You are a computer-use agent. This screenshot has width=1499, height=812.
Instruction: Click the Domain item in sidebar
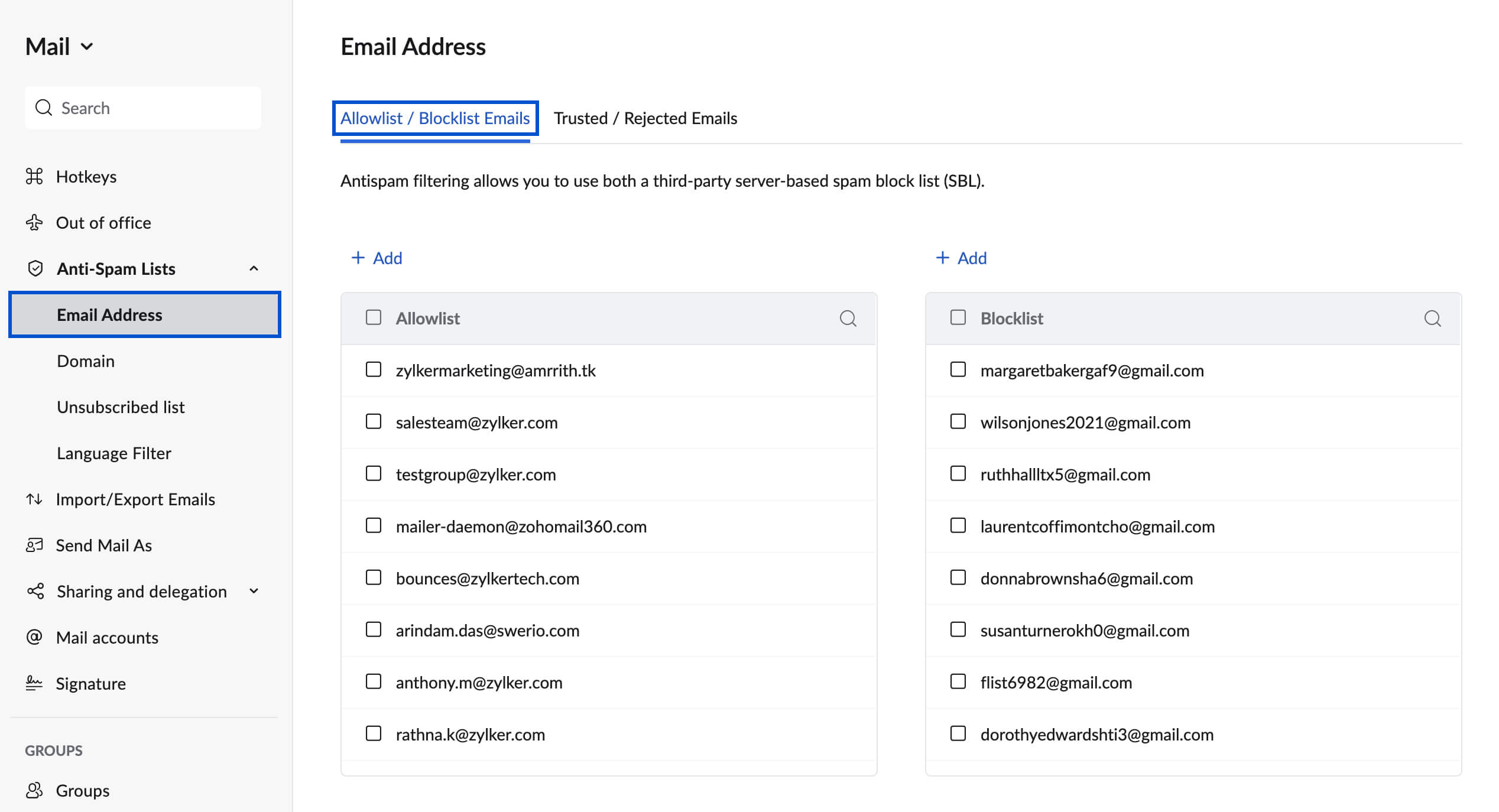(x=86, y=360)
